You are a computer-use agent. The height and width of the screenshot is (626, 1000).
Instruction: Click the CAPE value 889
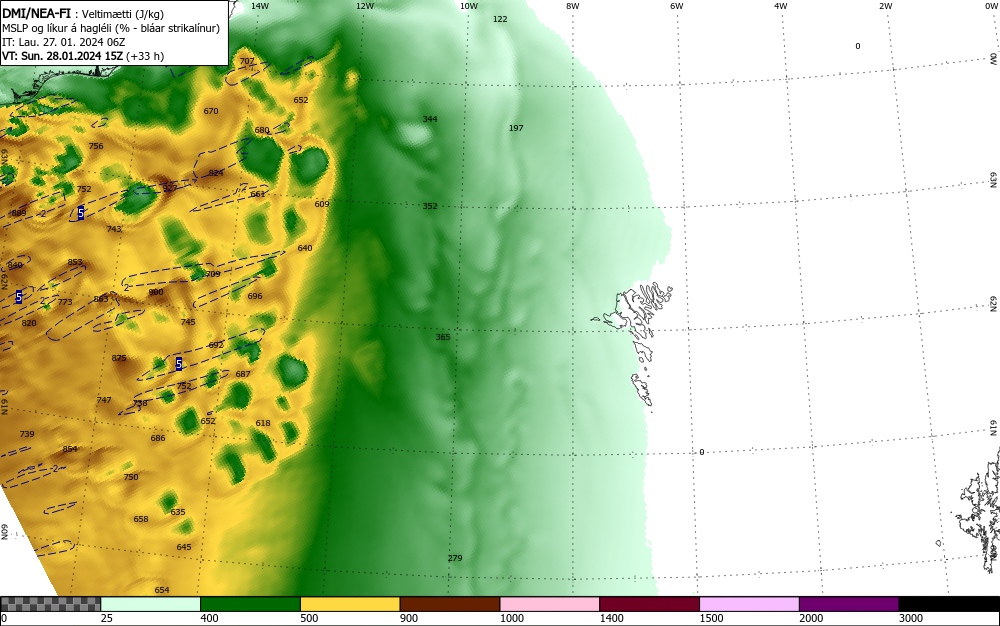19,213
